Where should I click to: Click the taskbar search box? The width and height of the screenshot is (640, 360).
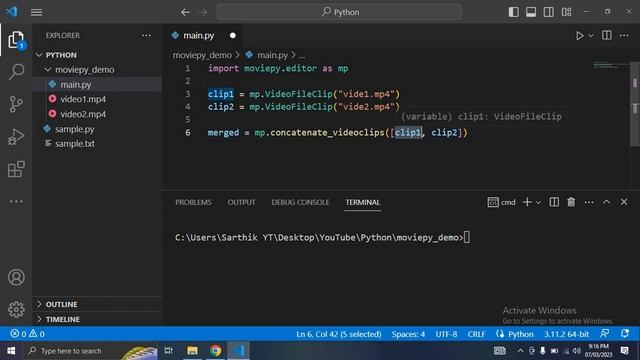click(x=91, y=351)
